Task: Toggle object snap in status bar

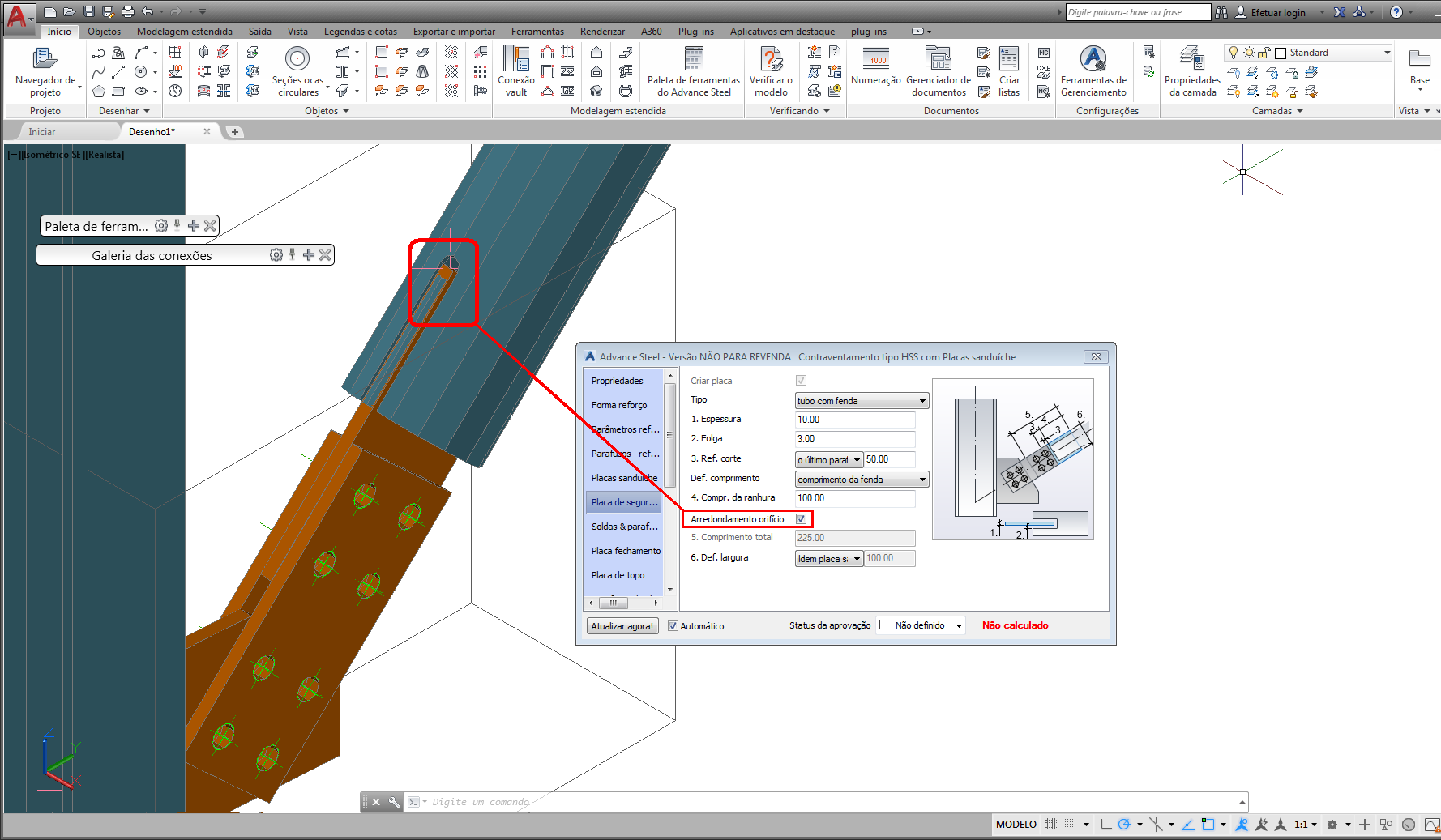Action: 1208,825
